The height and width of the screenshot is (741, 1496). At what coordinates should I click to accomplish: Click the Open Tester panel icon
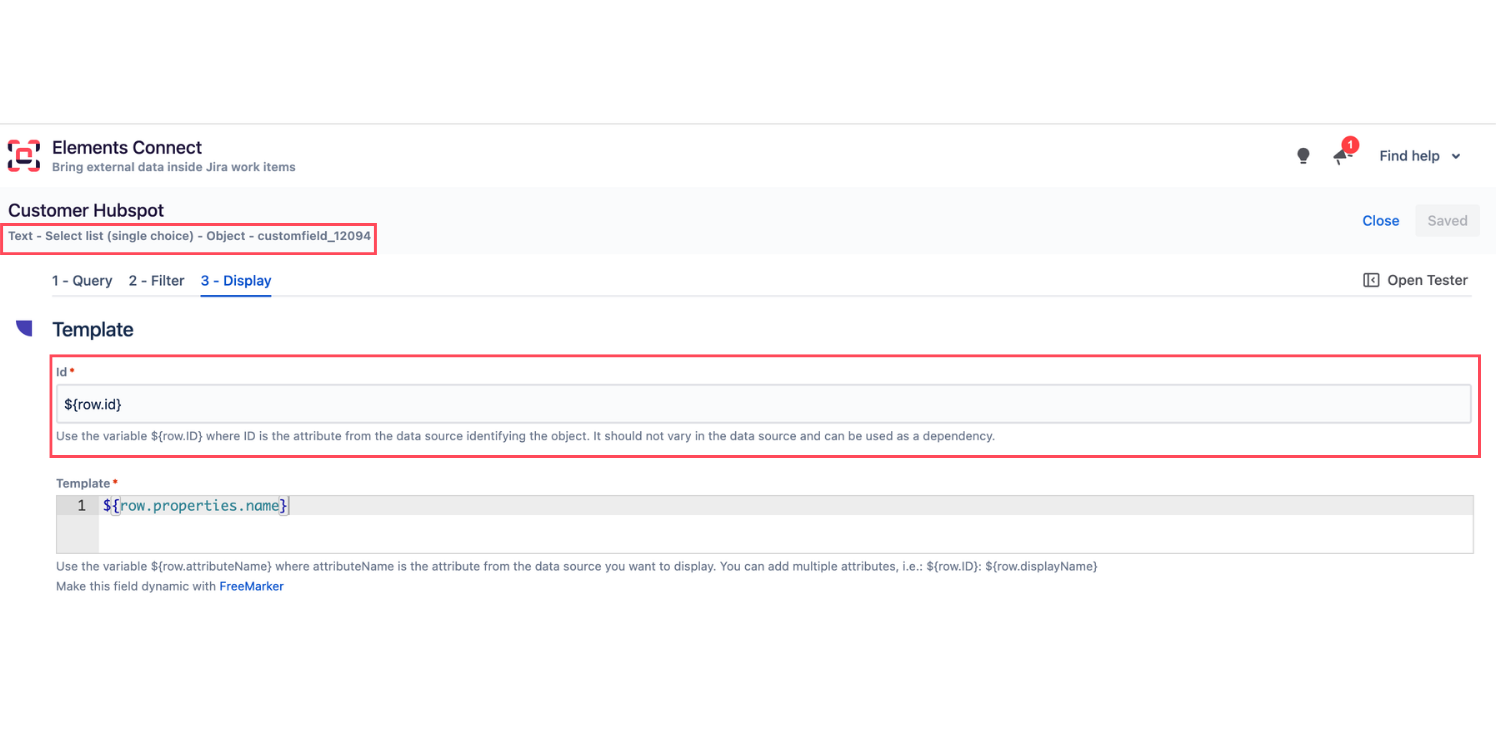1371,280
